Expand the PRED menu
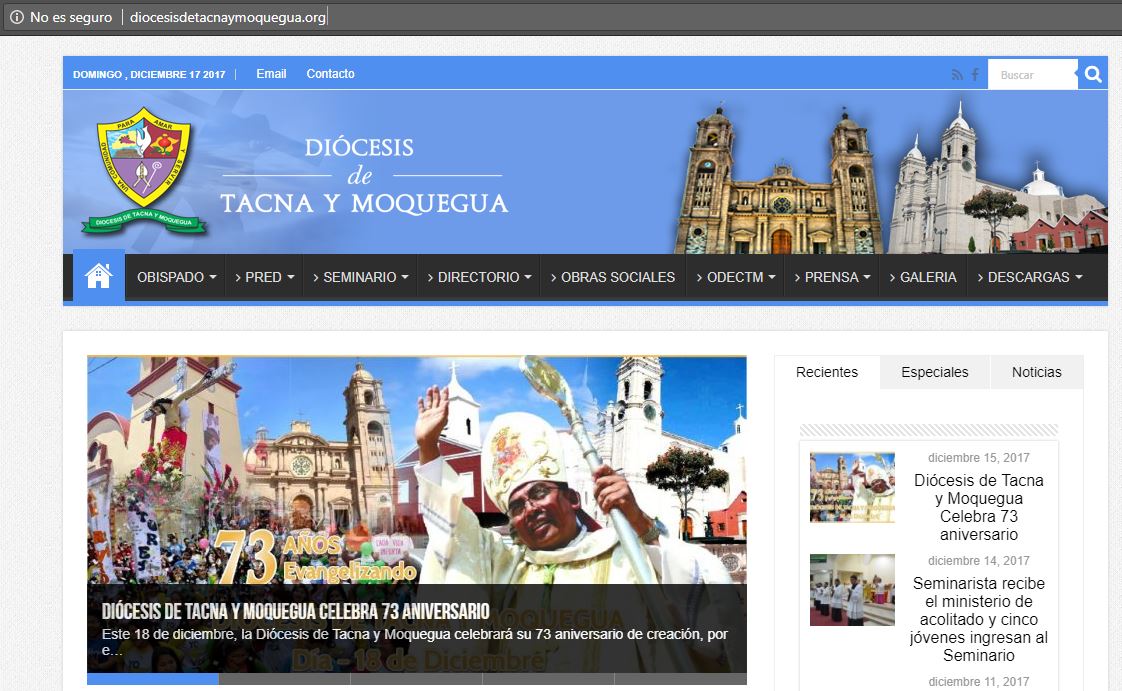This screenshot has width=1122, height=691. tap(264, 277)
